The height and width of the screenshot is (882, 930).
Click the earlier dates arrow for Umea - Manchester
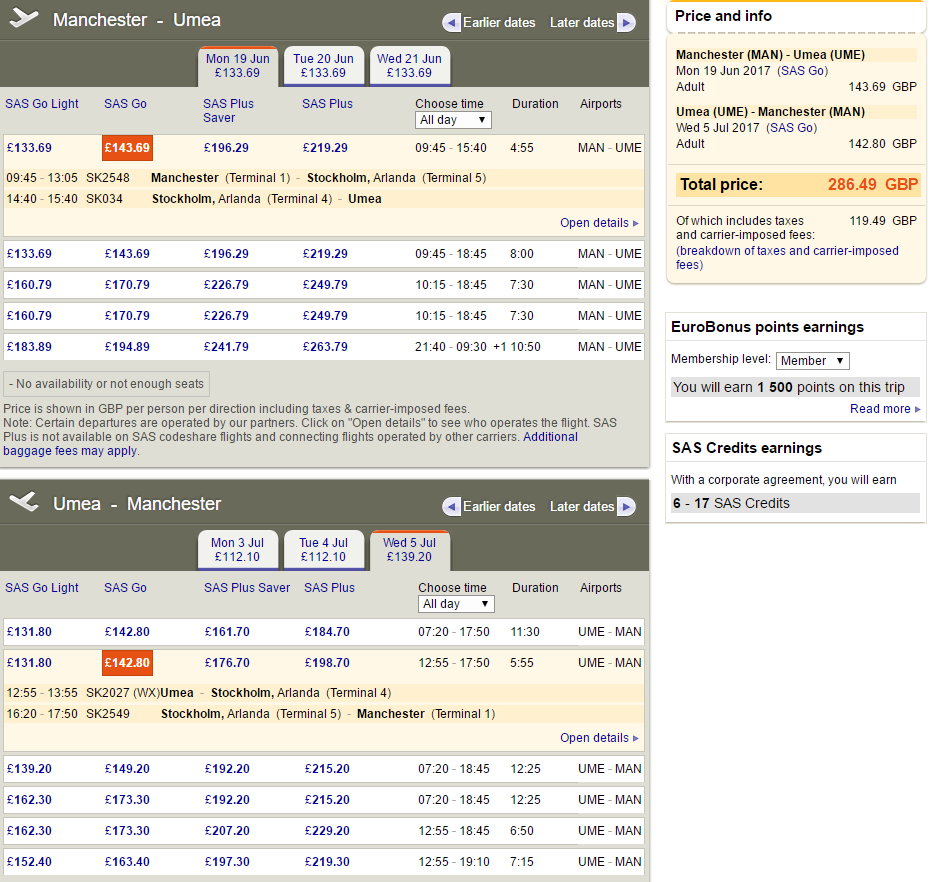tap(451, 507)
